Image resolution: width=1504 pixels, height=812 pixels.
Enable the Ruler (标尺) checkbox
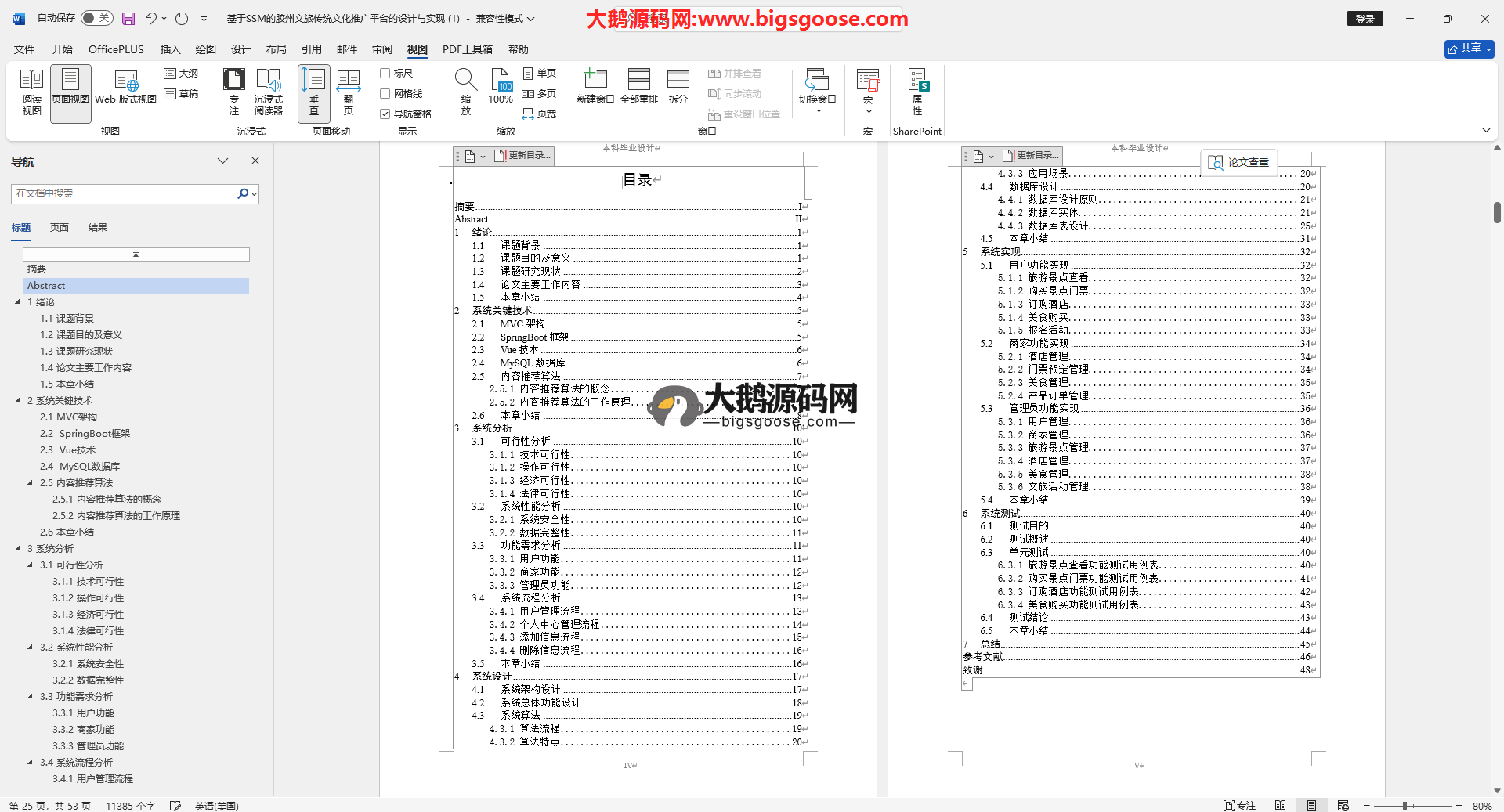385,74
